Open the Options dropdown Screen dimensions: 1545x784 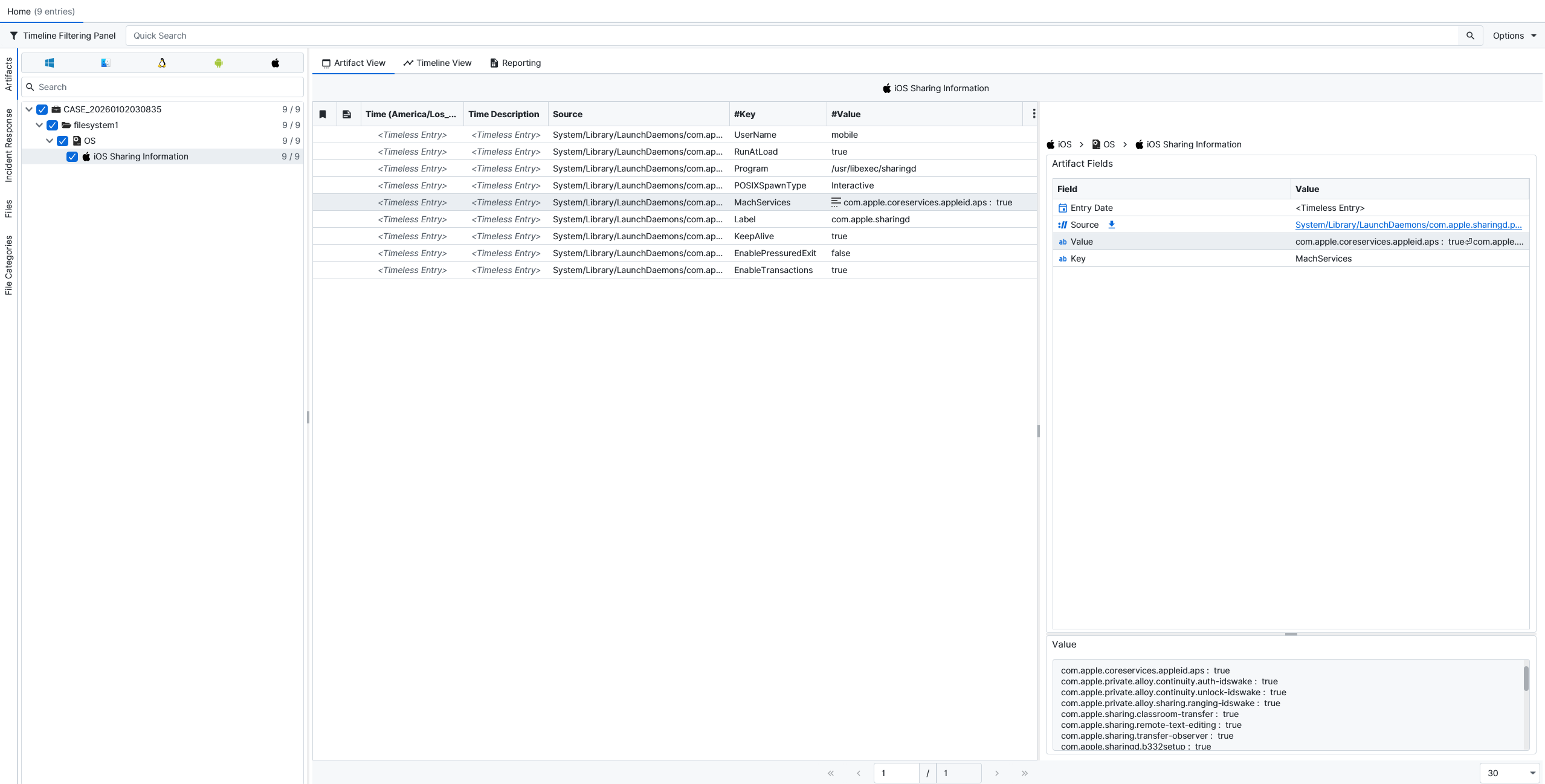[x=1514, y=36]
